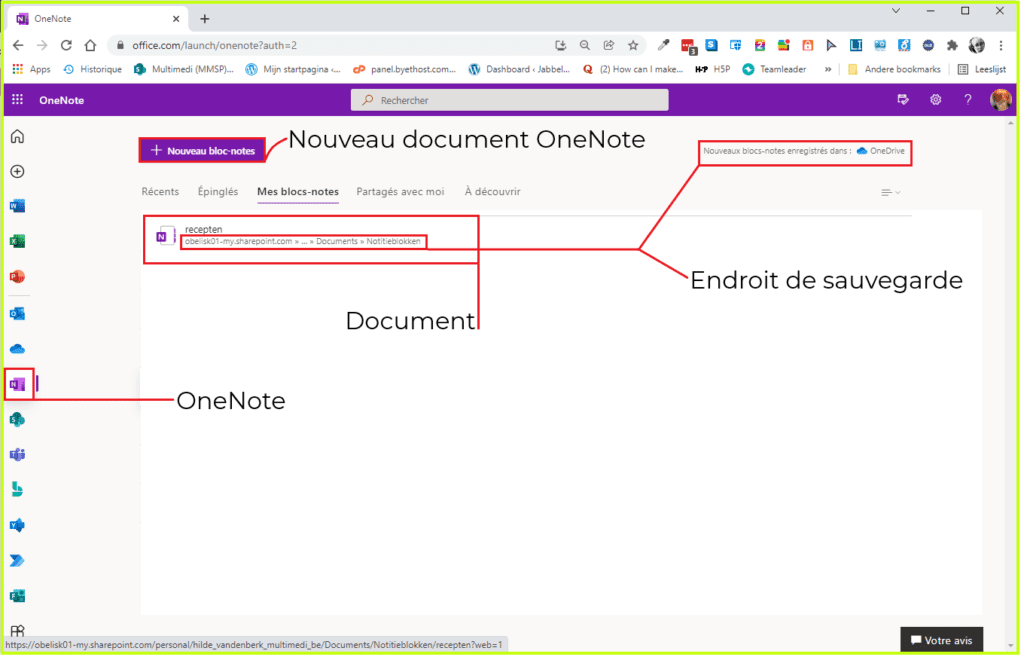Viewport: 1024px width, 660px height.
Task: Open the account profile picture
Action: coord(1000,100)
